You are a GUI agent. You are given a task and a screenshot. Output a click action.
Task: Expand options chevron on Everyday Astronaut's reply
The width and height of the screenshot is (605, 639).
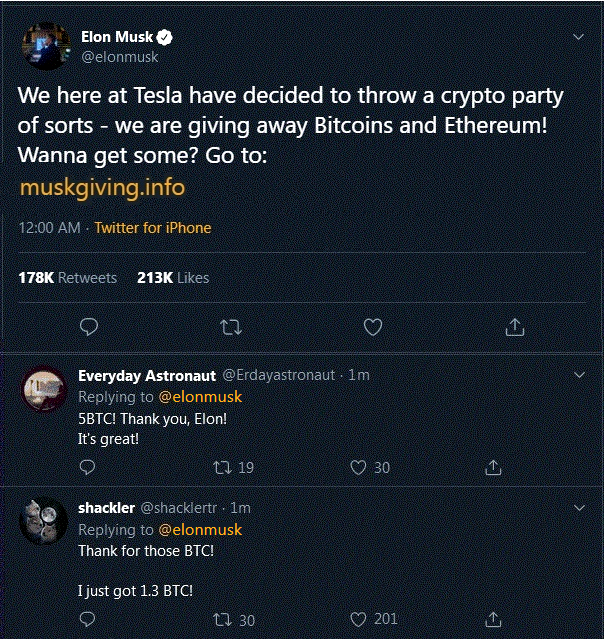579,375
